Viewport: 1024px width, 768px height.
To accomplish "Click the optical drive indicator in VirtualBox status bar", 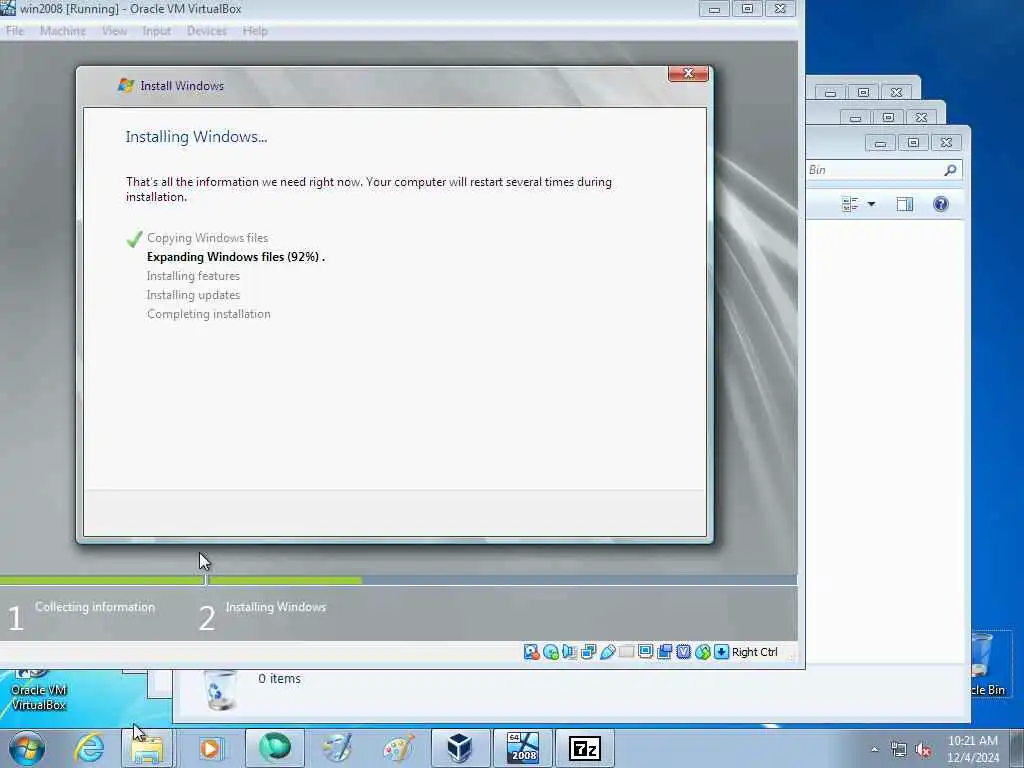I will (551, 652).
